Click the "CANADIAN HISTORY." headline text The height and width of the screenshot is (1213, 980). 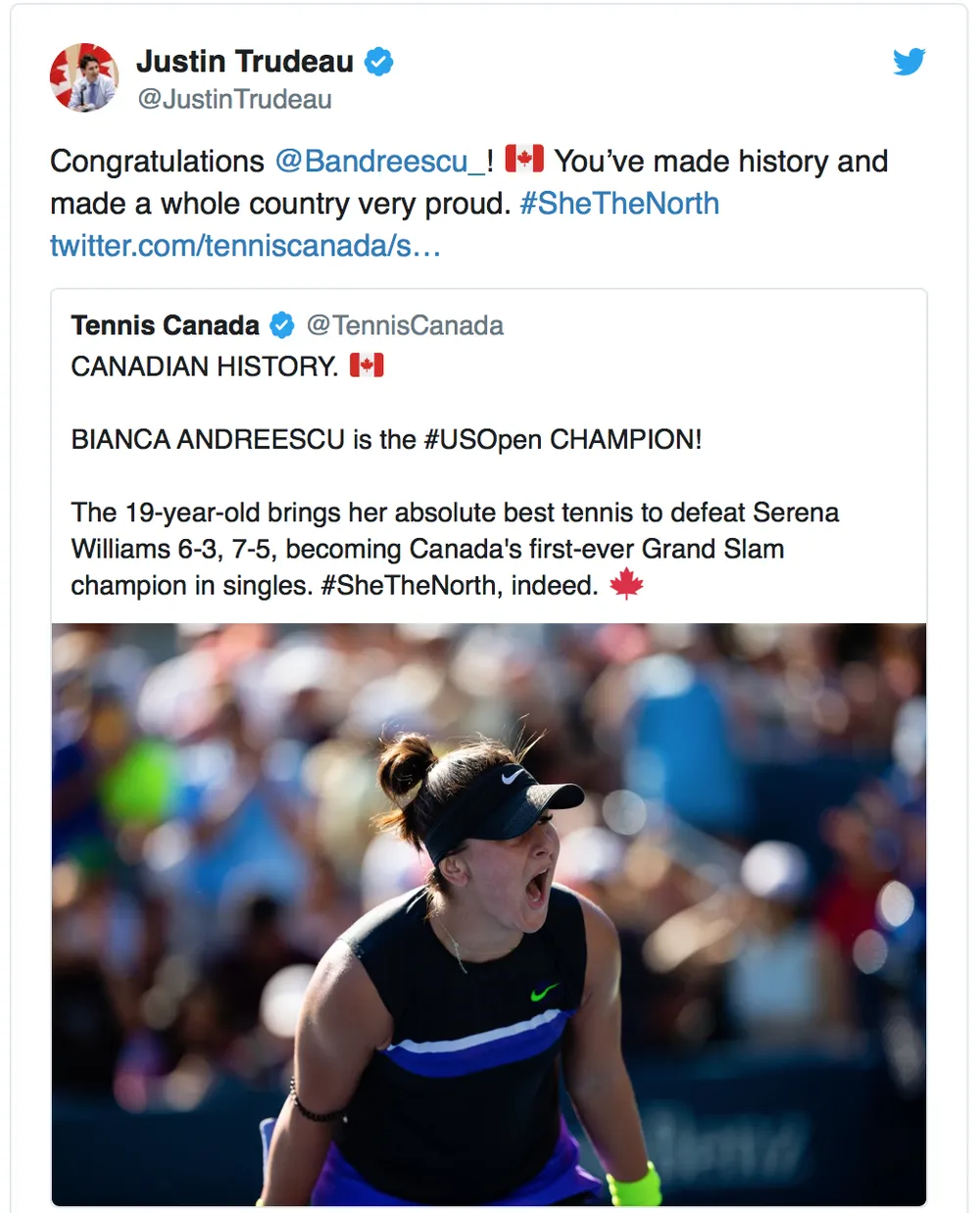[205, 366]
